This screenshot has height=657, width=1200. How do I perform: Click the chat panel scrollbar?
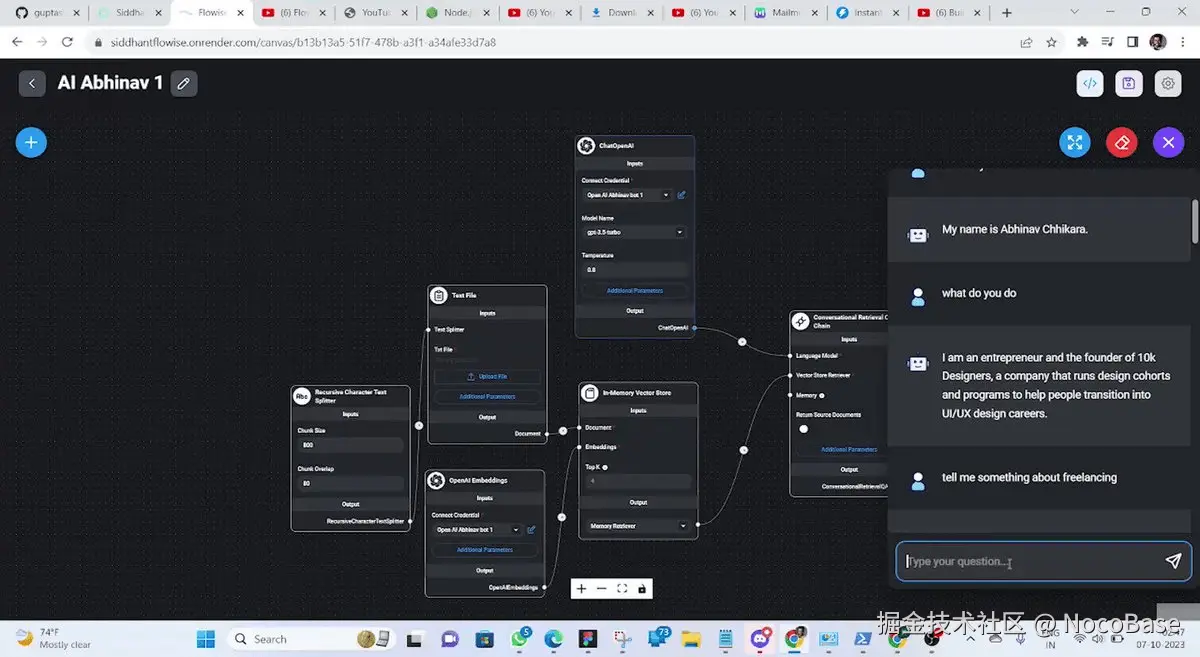pyautogui.click(x=1194, y=221)
